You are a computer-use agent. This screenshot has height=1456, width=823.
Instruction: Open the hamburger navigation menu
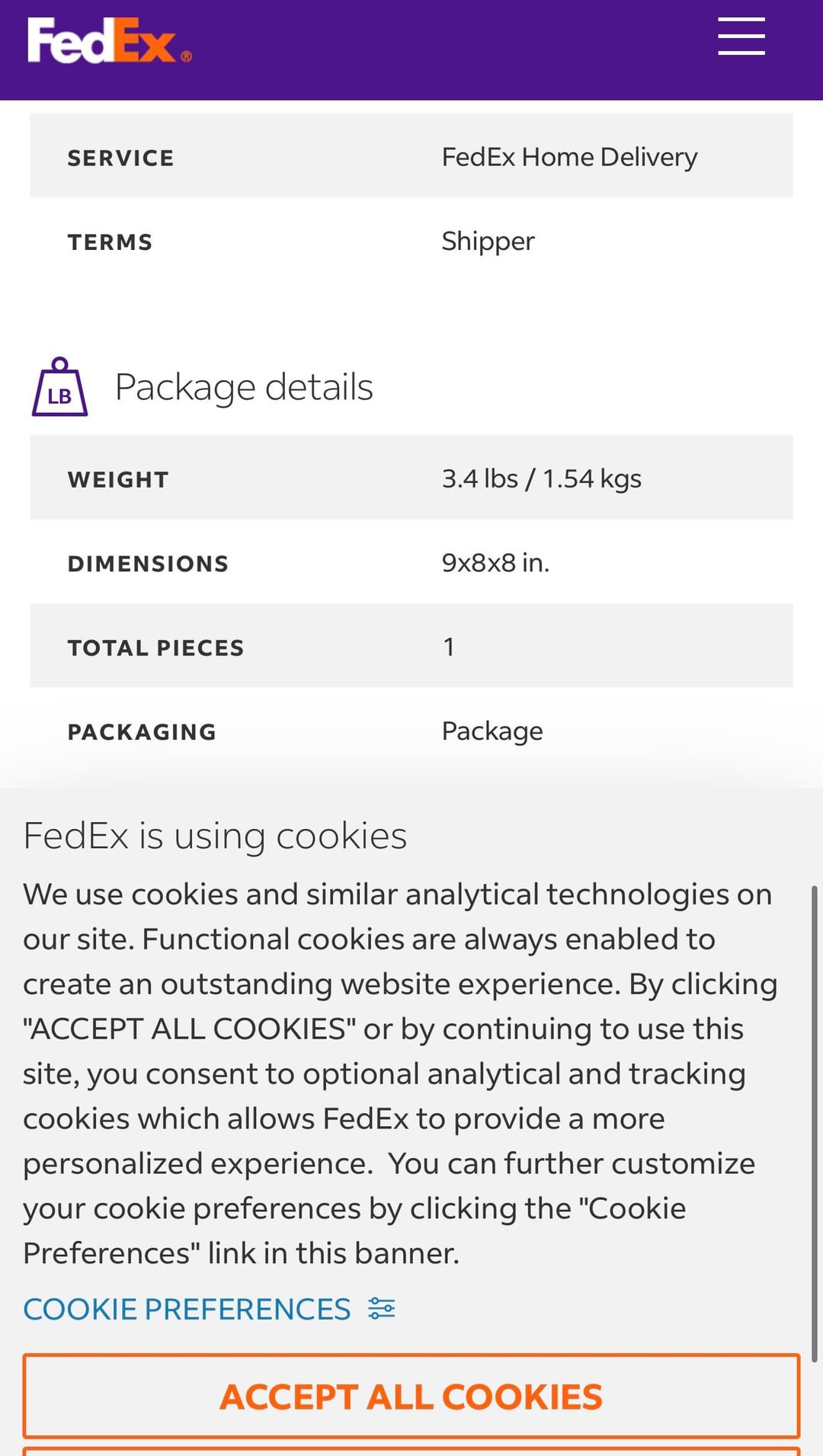click(x=741, y=37)
